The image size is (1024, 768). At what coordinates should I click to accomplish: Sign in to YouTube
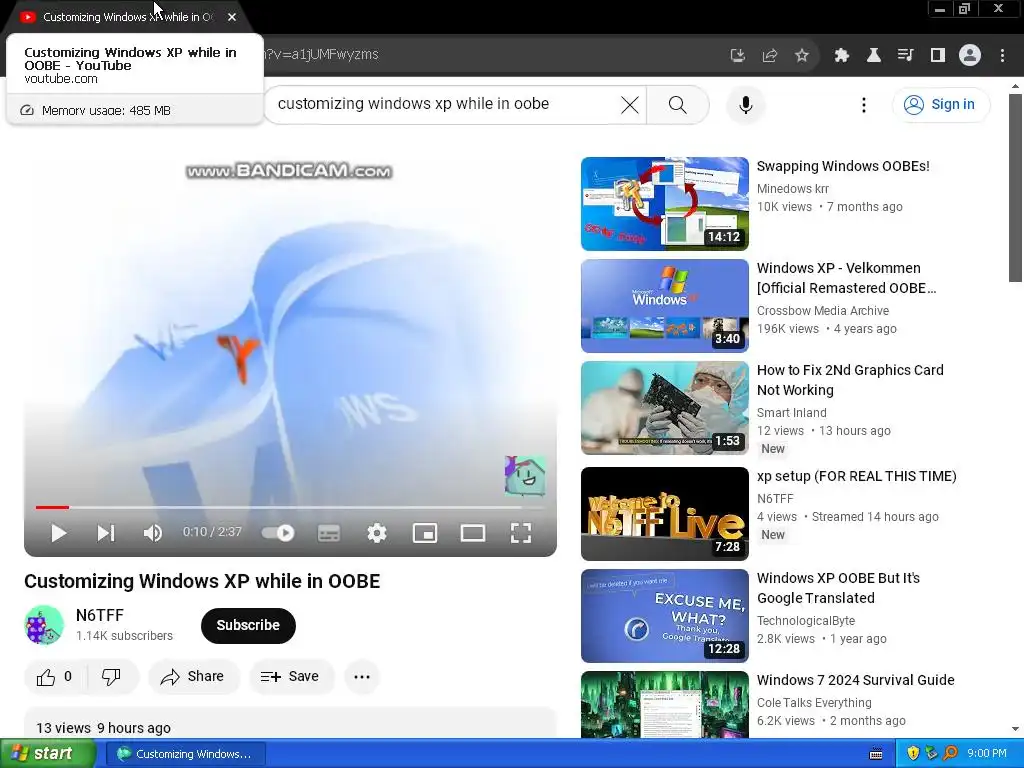coord(941,104)
